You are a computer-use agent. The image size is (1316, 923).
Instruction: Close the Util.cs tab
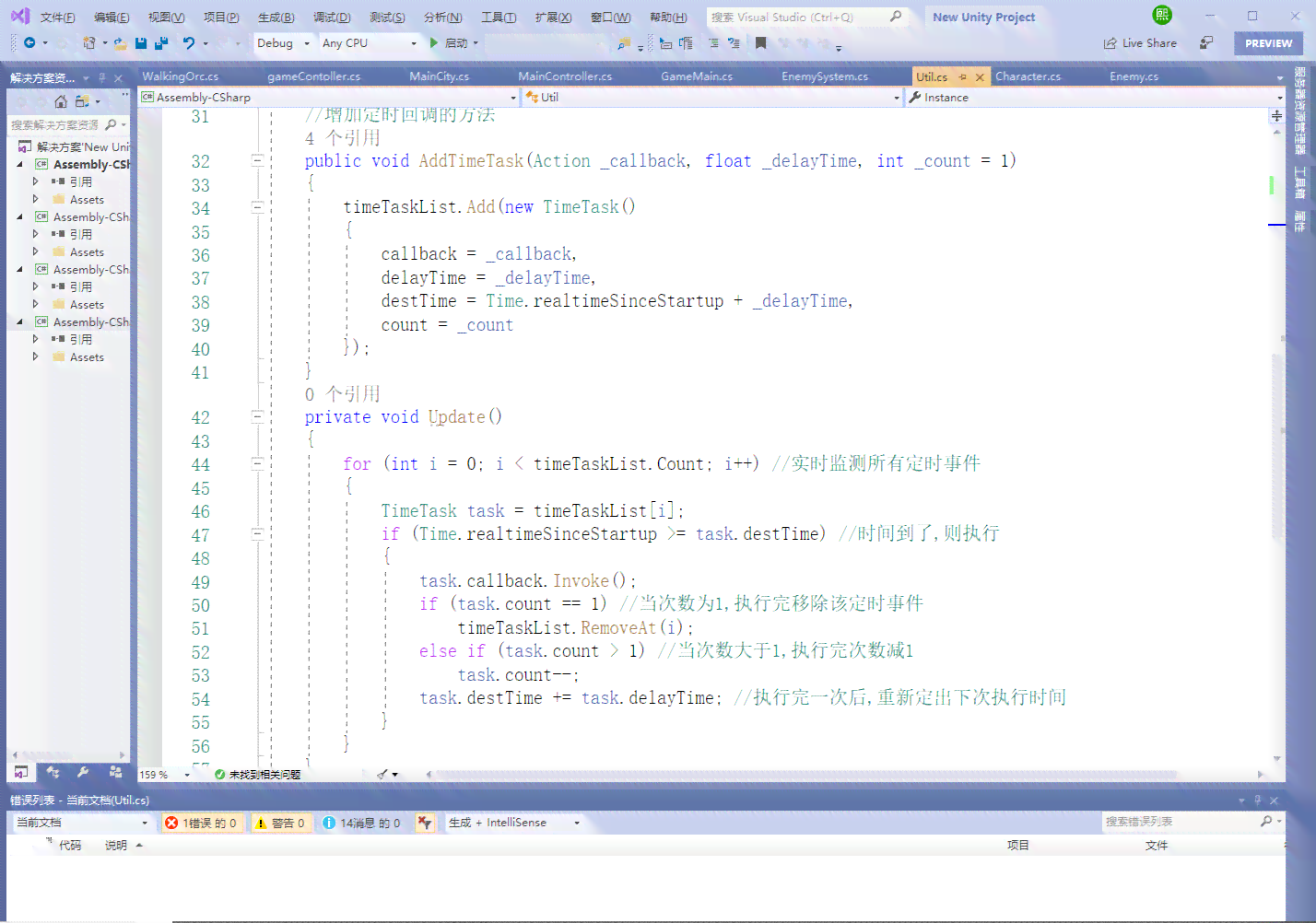coord(980,76)
